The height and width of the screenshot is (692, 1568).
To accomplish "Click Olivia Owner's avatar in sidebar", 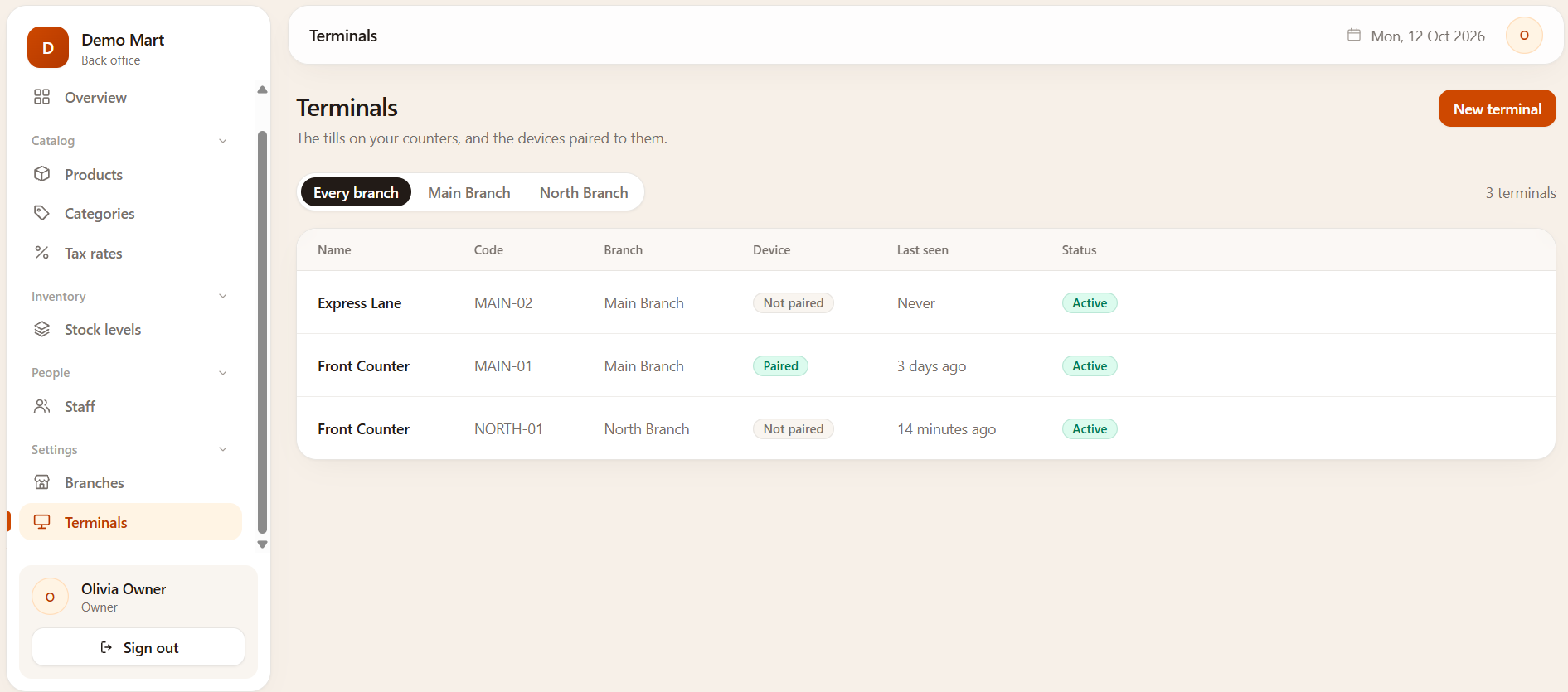I will [50, 597].
